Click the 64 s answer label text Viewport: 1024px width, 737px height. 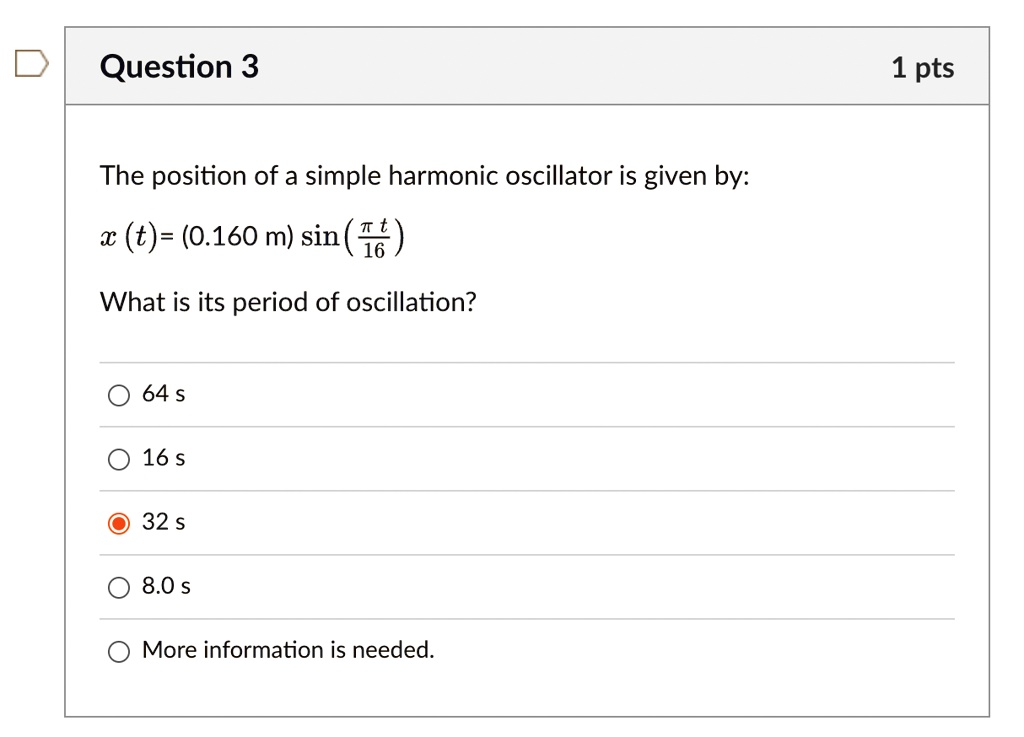[162, 394]
